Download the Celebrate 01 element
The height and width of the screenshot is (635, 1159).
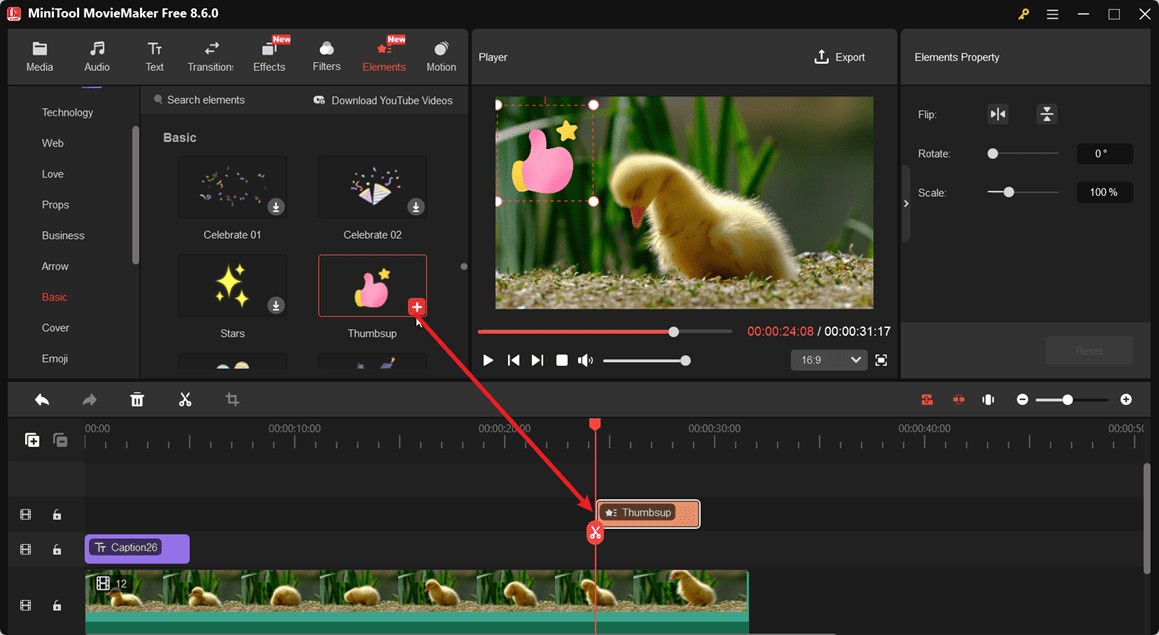click(276, 207)
